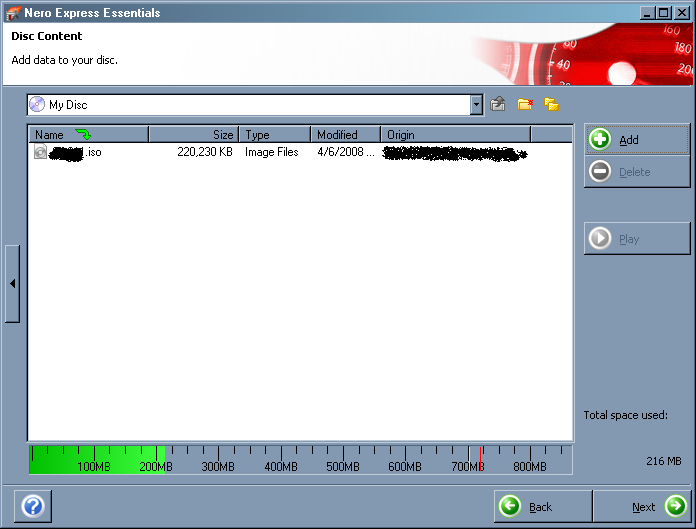
Task: Click the Delete button
Action: click(637, 172)
